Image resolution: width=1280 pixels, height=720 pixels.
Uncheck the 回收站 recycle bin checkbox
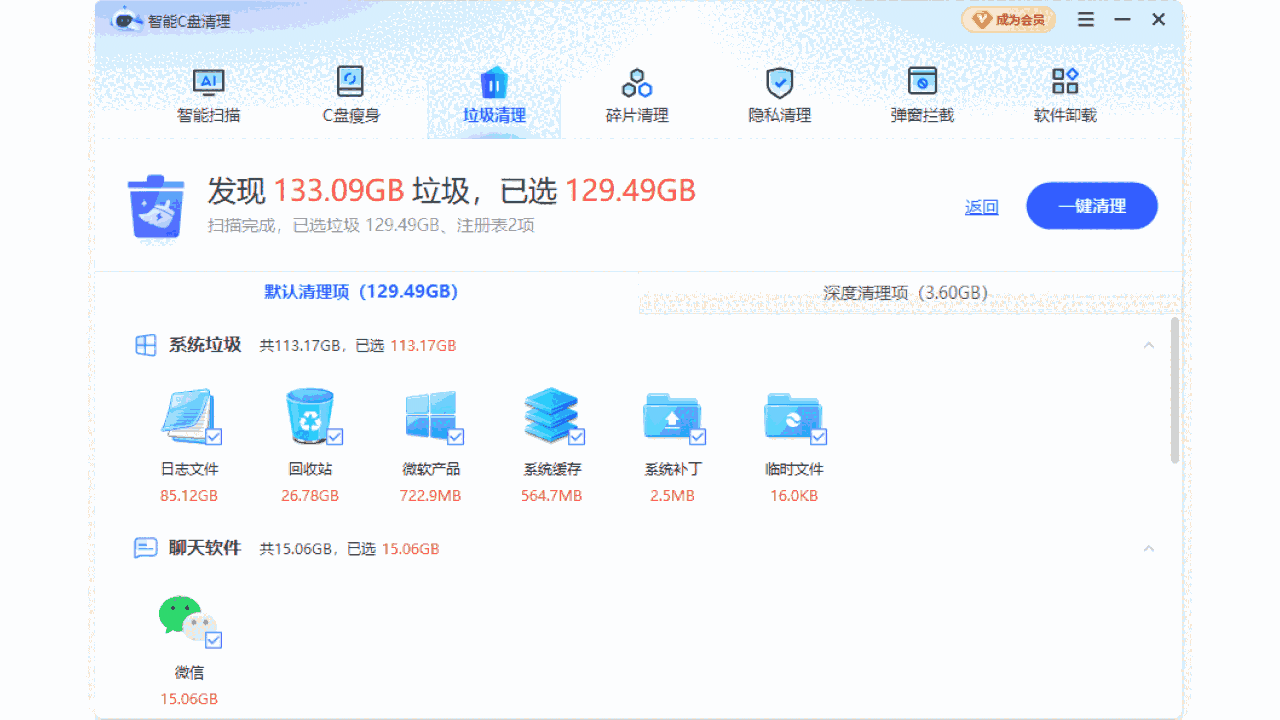[x=335, y=437]
